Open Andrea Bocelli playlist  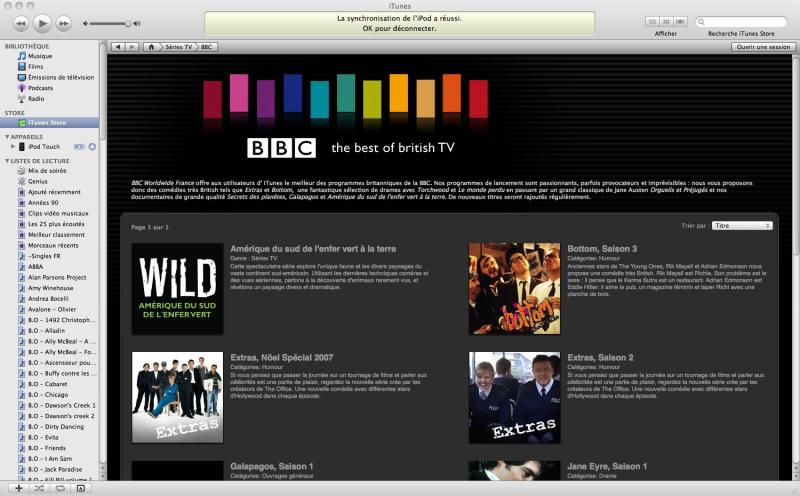pos(48,299)
